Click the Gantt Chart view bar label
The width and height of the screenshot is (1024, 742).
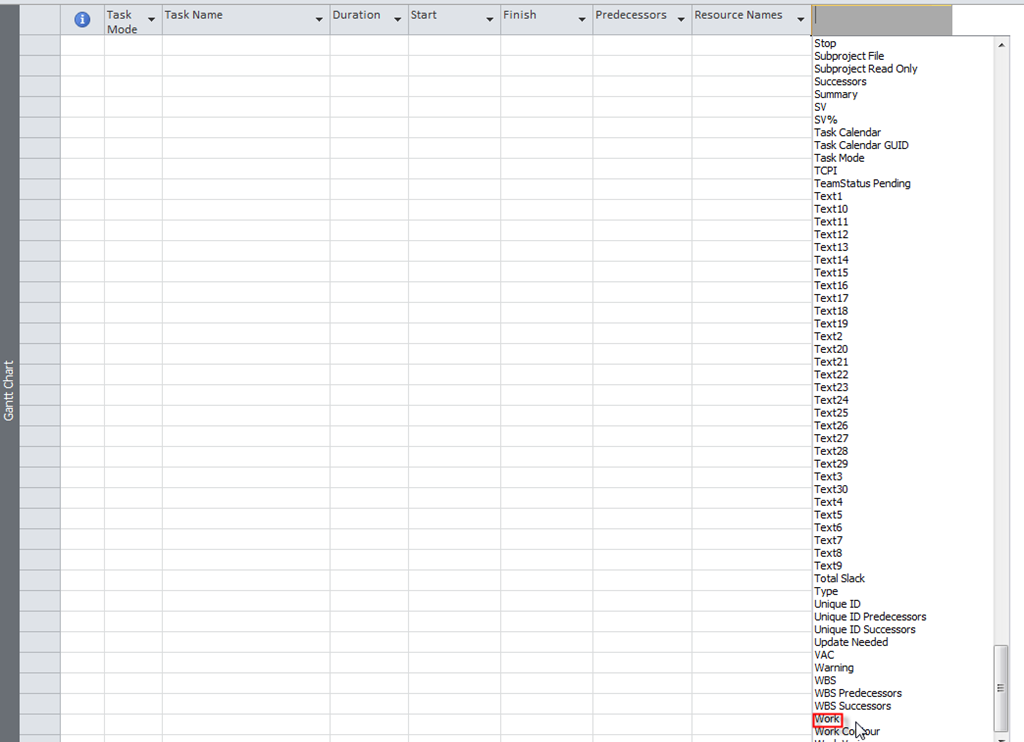pyautogui.click(x=9, y=390)
